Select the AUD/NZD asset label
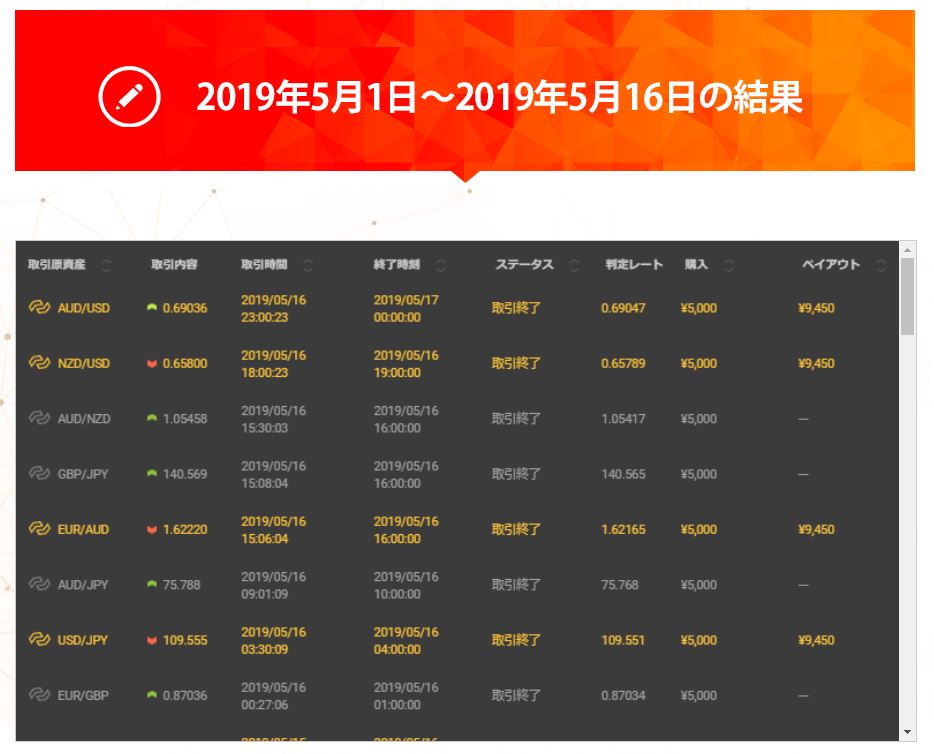Screen dimensions: 934x754 (84, 419)
